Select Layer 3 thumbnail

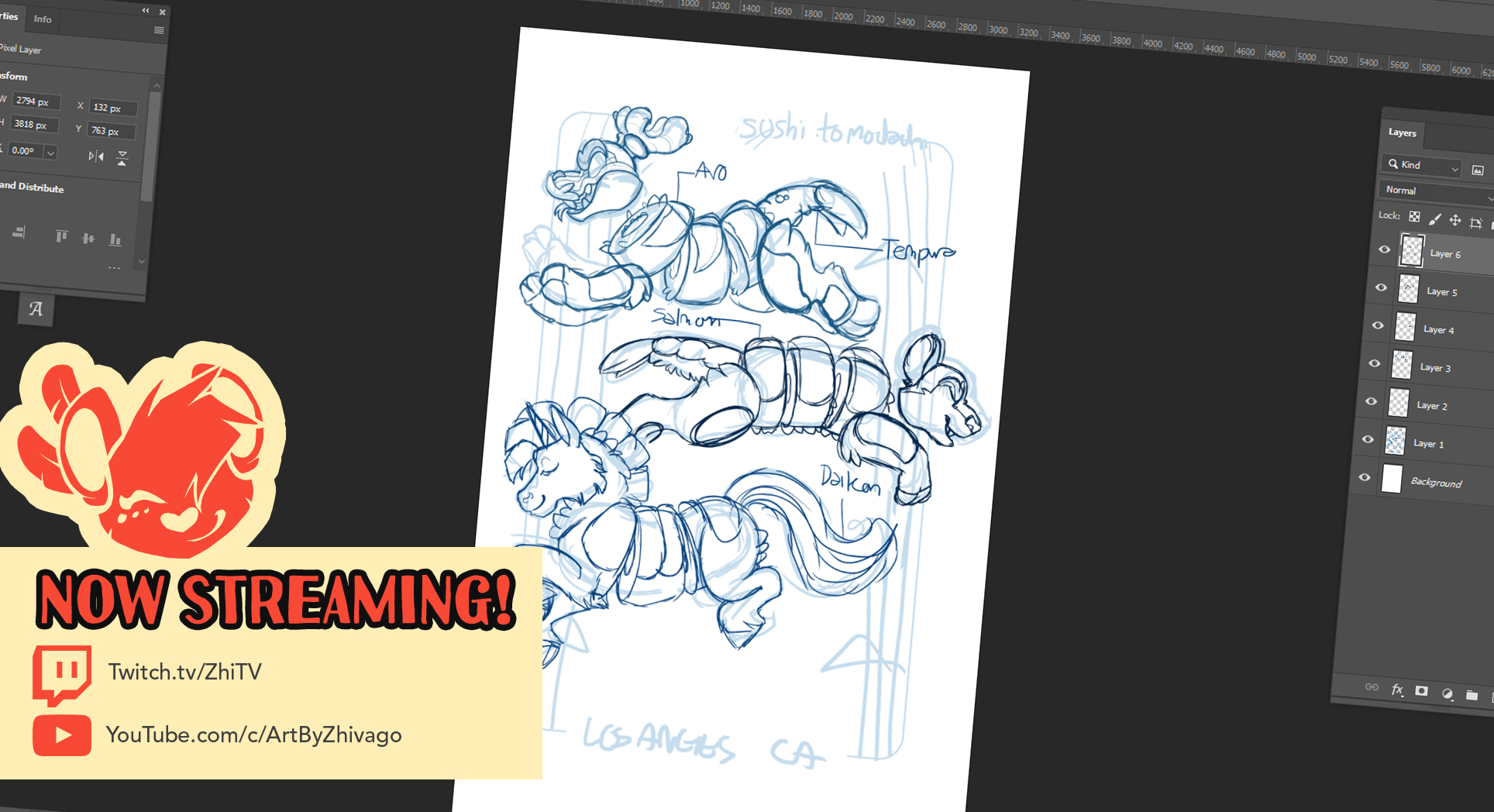(1402, 364)
